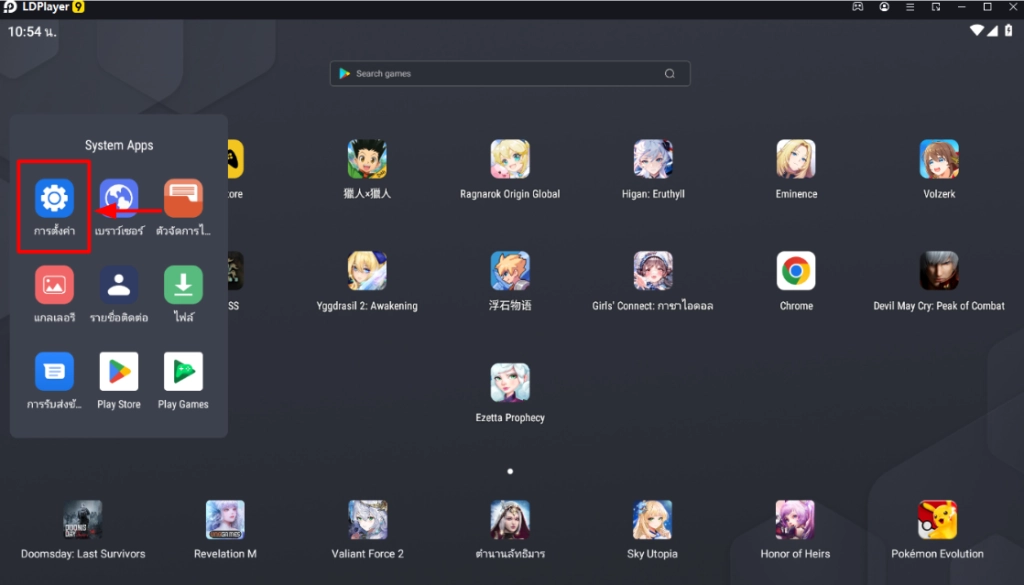Open the blue Browser app icon
1024x585 pixels.
[119, 199]
